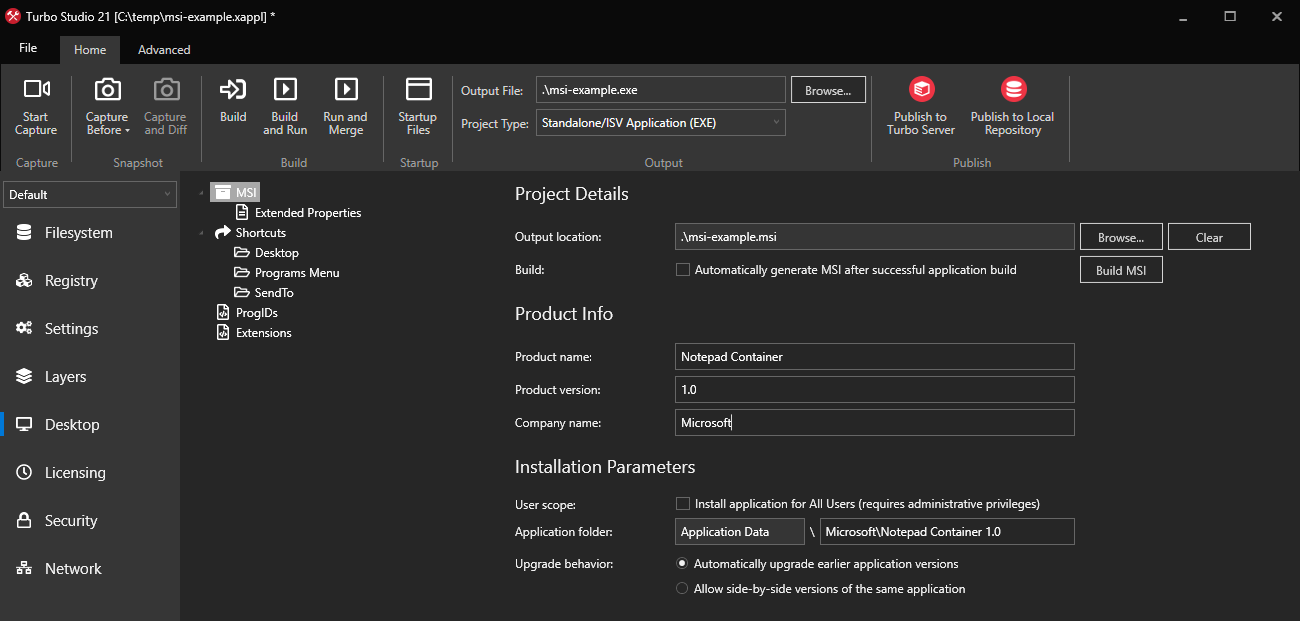
Task: Check Install application for All Users
Action: pyautogui.click(x=682, y=503)
